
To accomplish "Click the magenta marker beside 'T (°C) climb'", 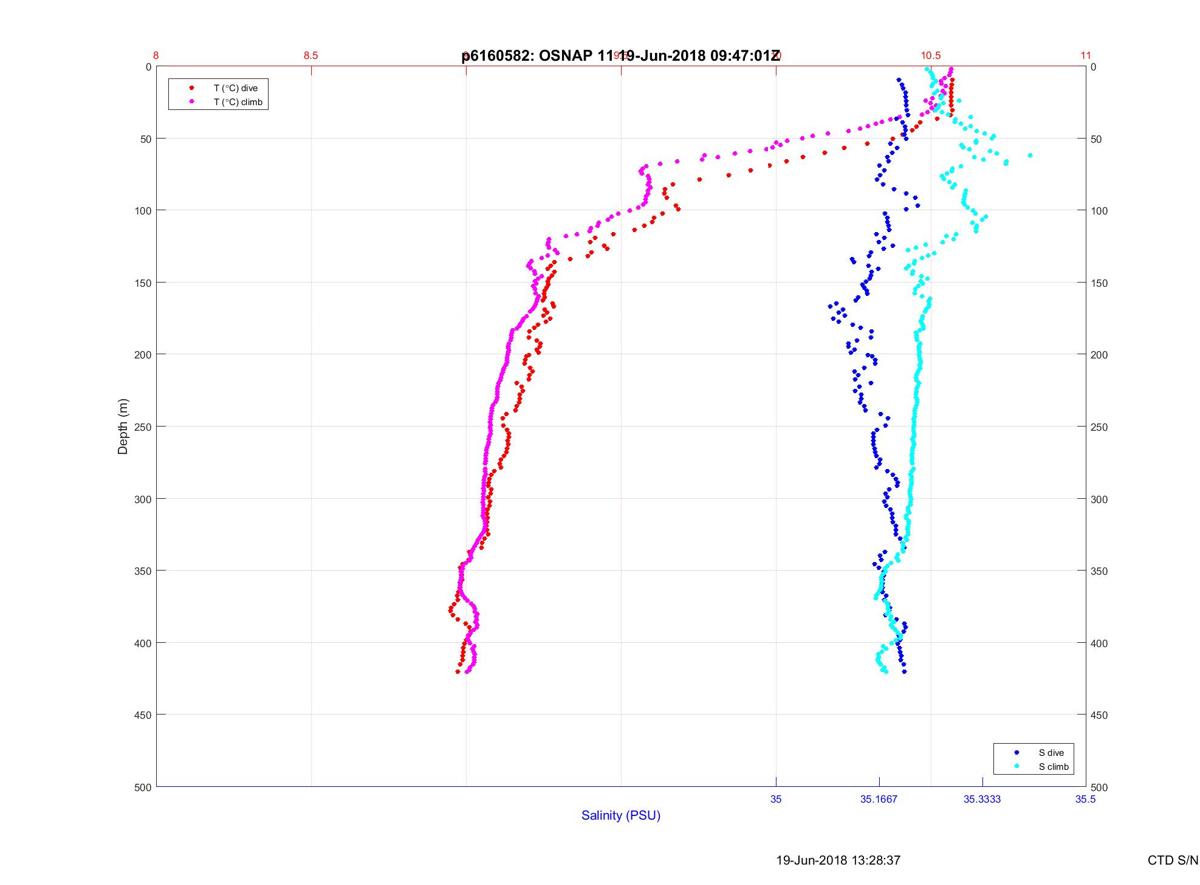I will (191, 102).
